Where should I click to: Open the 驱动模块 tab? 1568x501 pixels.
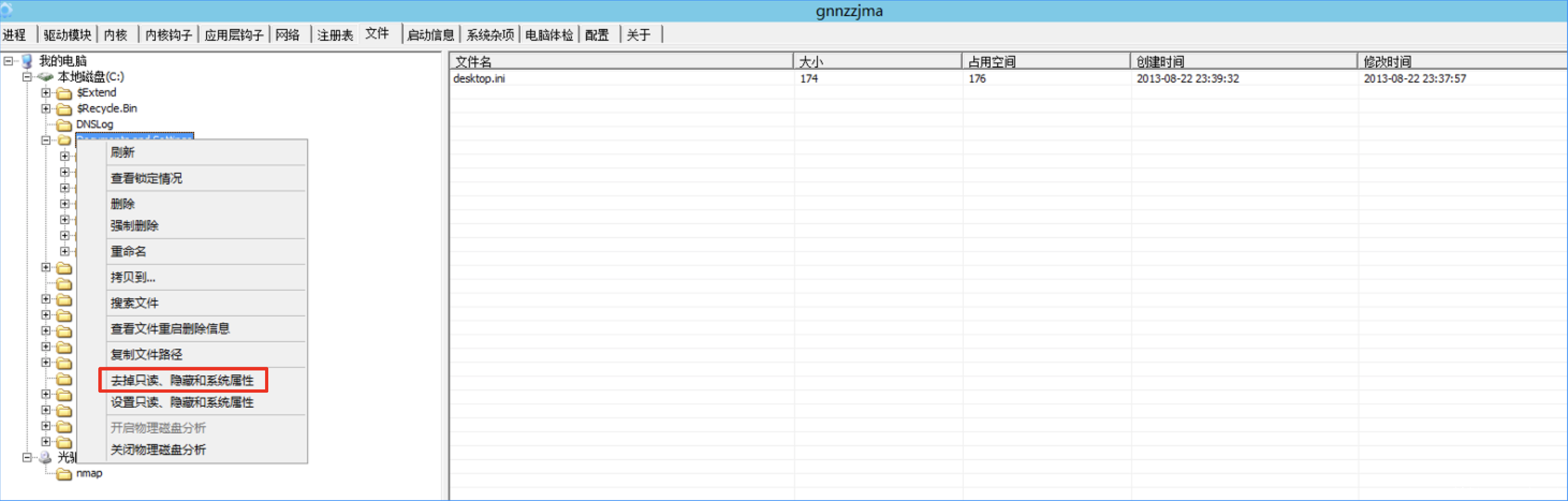[67, 35]
